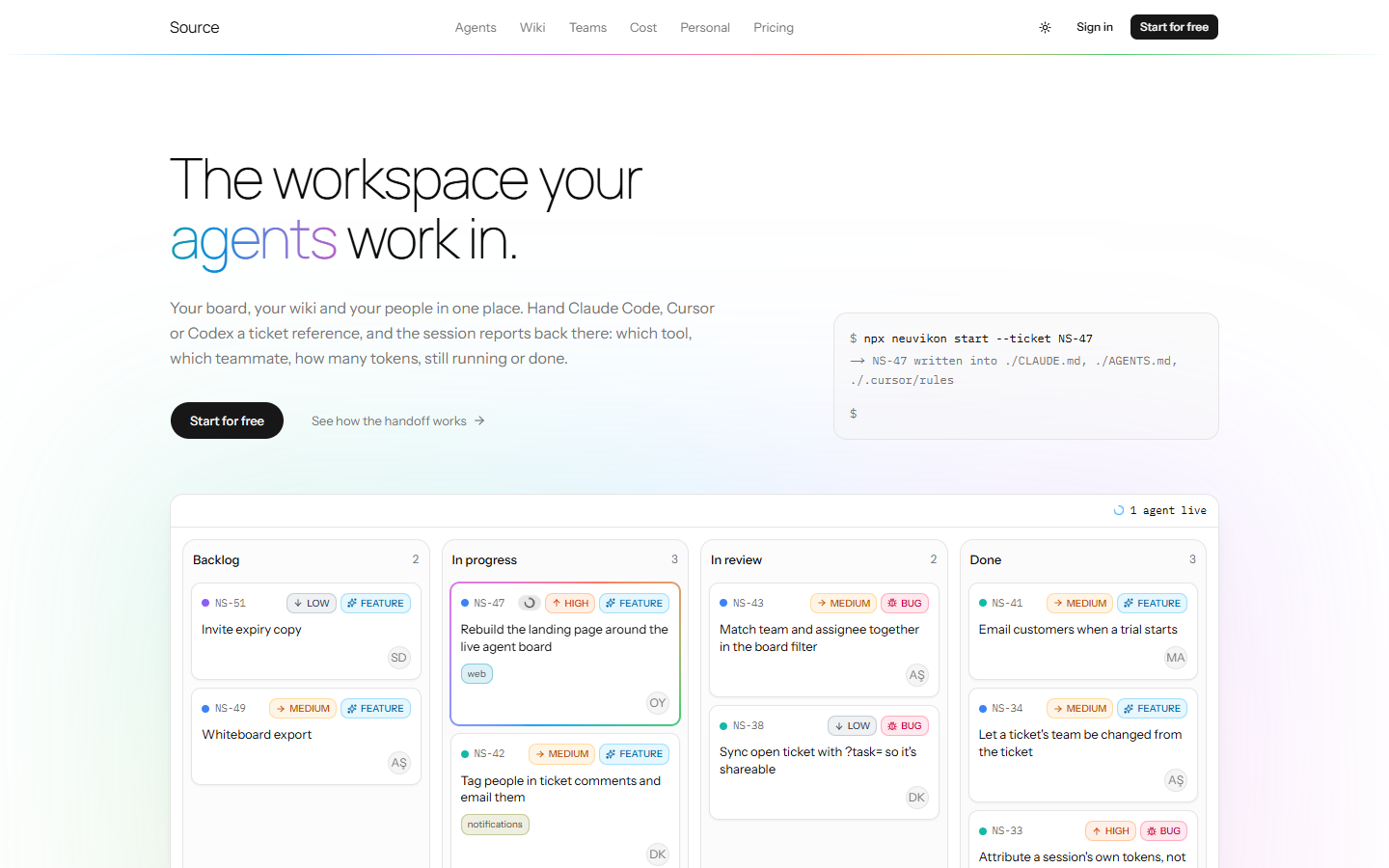Open the Pricing nav link
The width and height of the screenshot is (1389, 868).
(774, 27)
